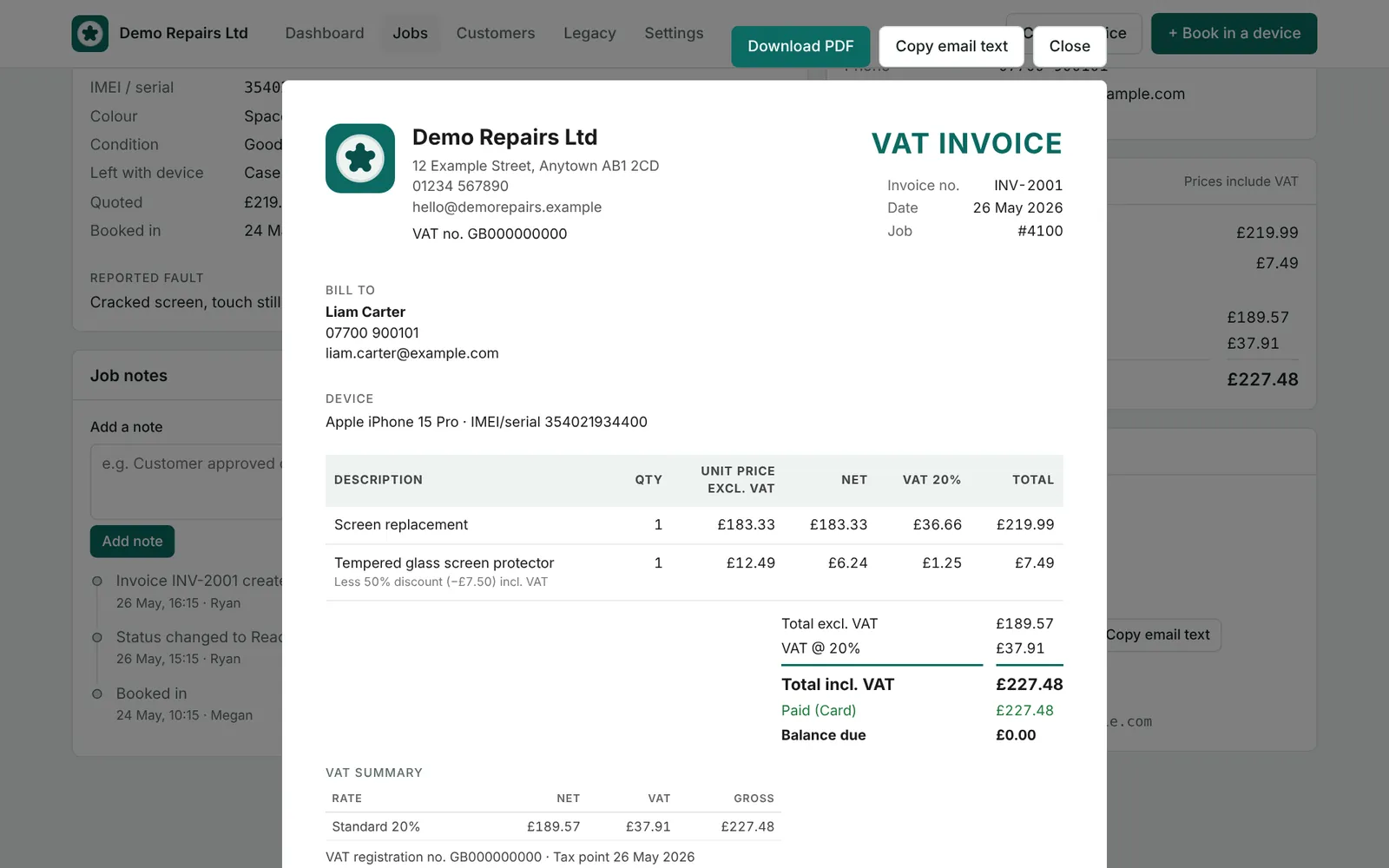The width and height of the screenshot is (1389, 868).
Task: Select the VAT @ 20% amount £37.91
Action: coord(1020,648)
